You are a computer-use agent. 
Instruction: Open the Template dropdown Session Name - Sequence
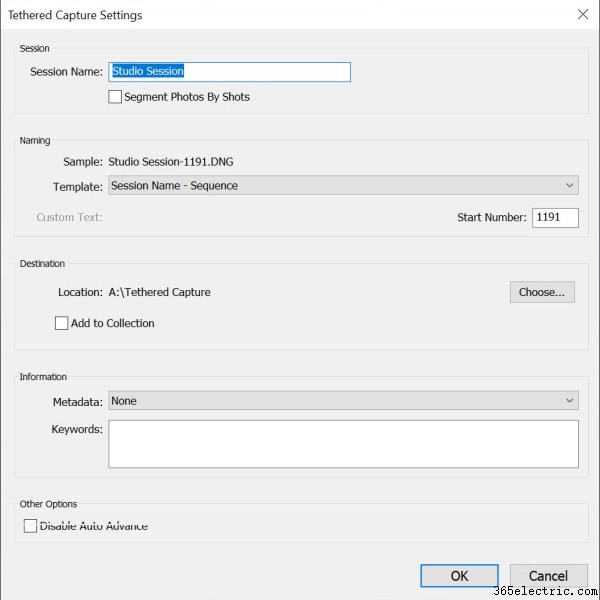click(x=343, y=185)
